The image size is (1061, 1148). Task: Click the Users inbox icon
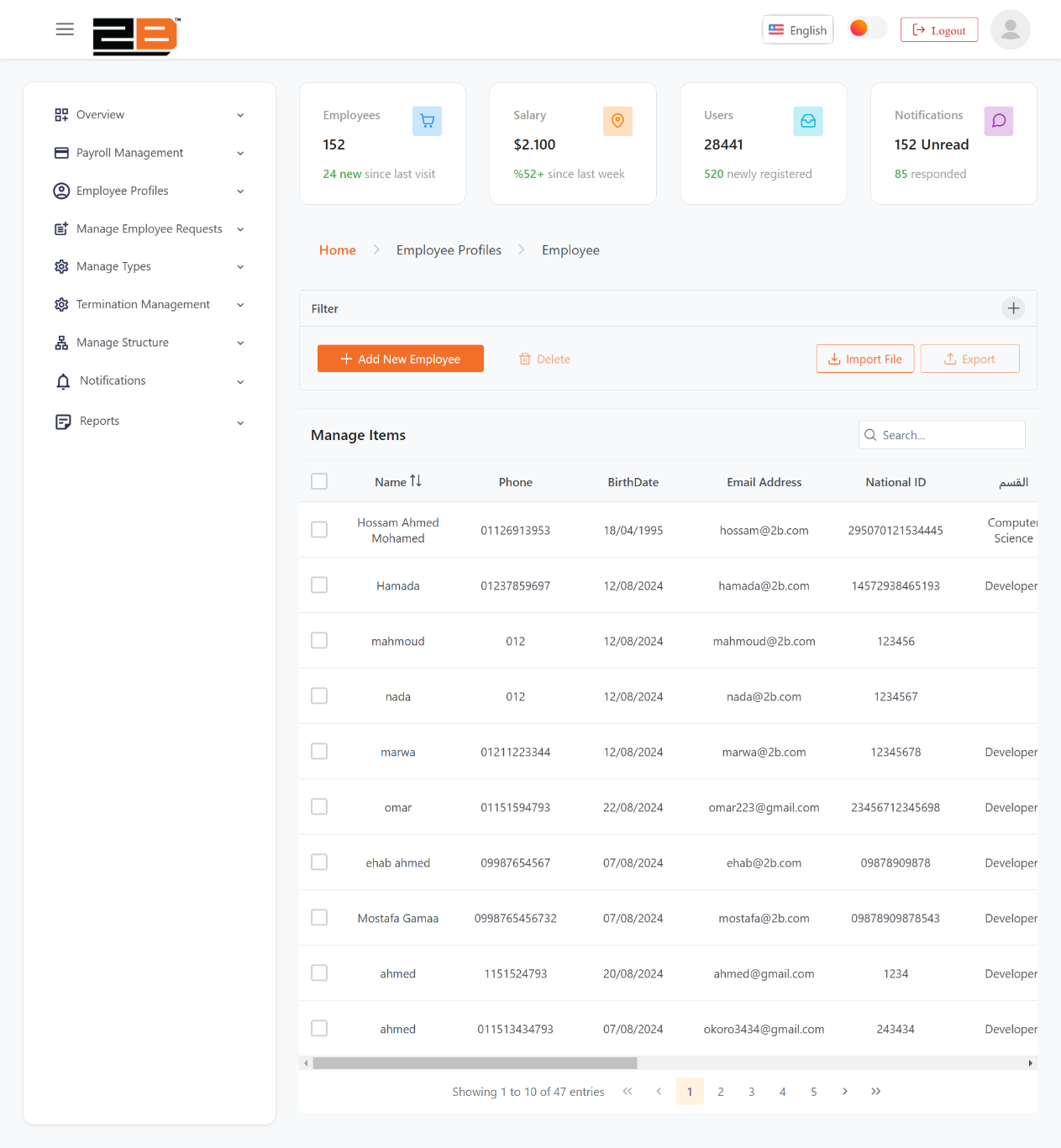(807, 121)
